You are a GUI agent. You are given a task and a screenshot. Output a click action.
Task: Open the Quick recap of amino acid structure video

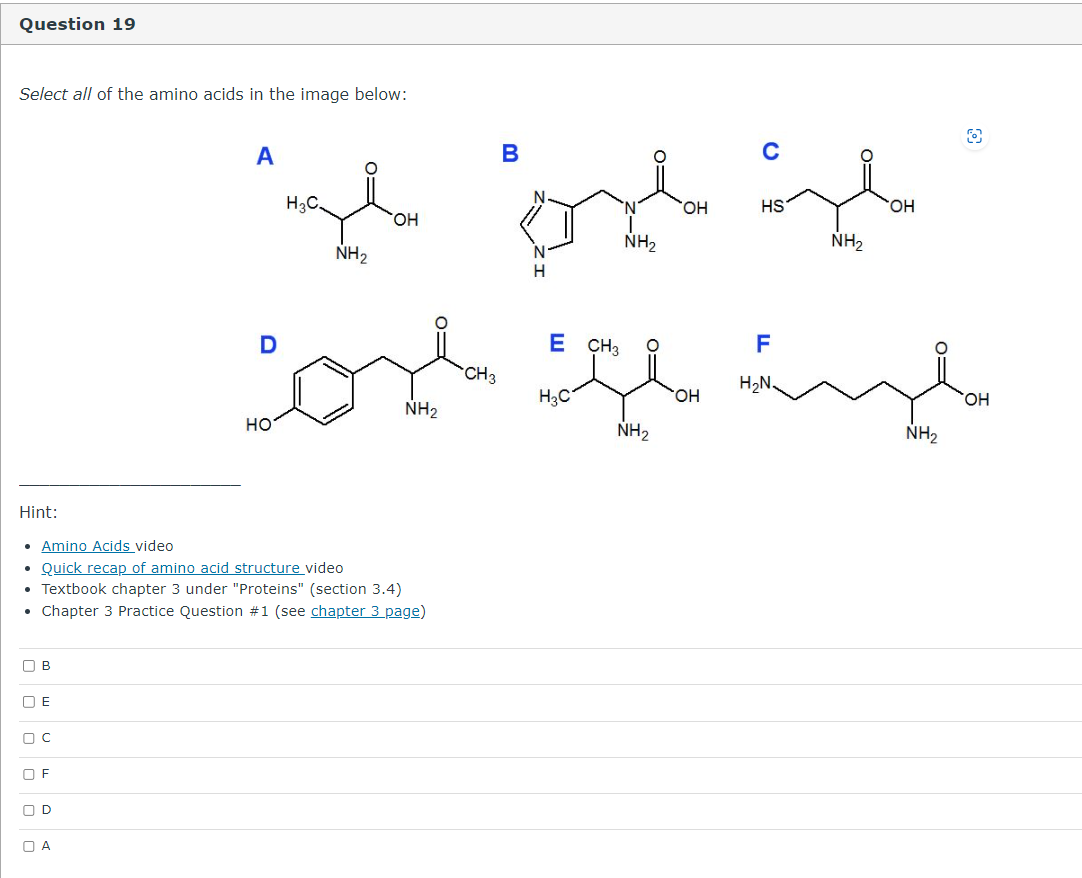pos(171,567)
